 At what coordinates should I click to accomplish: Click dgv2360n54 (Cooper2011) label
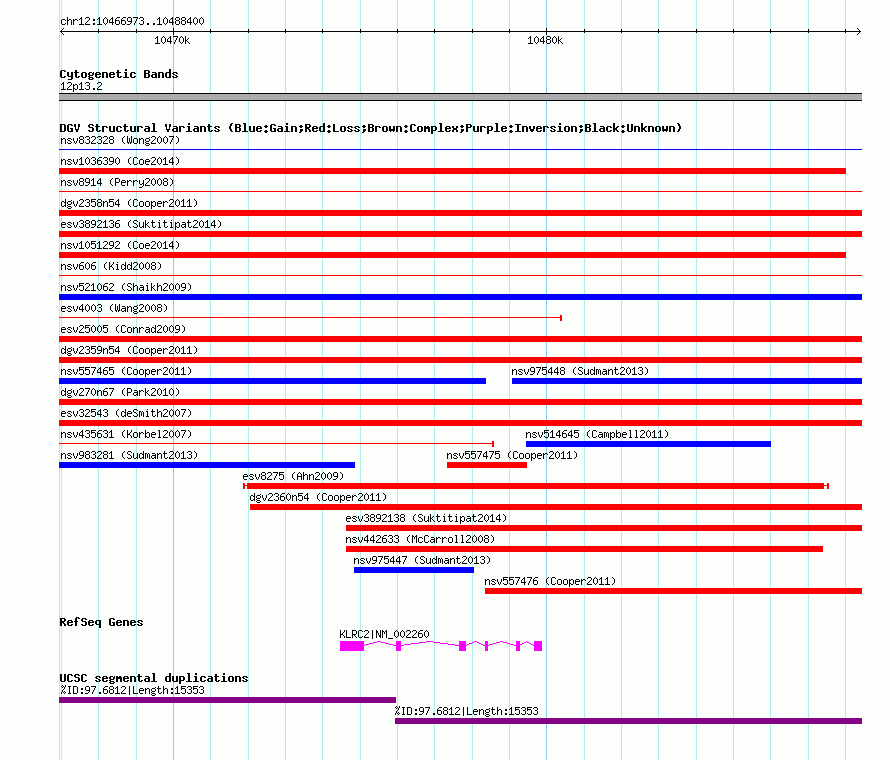point(318,497)
